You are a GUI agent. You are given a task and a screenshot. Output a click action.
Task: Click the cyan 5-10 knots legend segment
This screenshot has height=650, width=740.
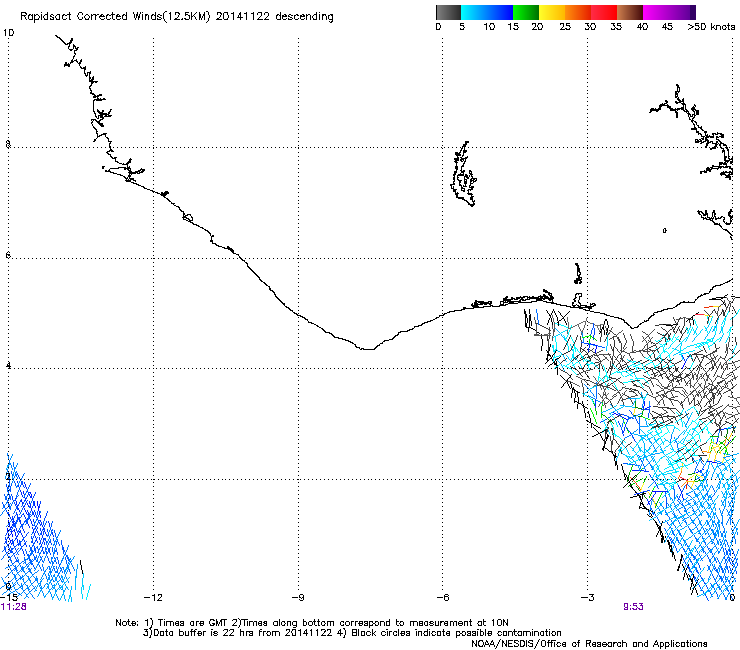(x=474, y=12)
